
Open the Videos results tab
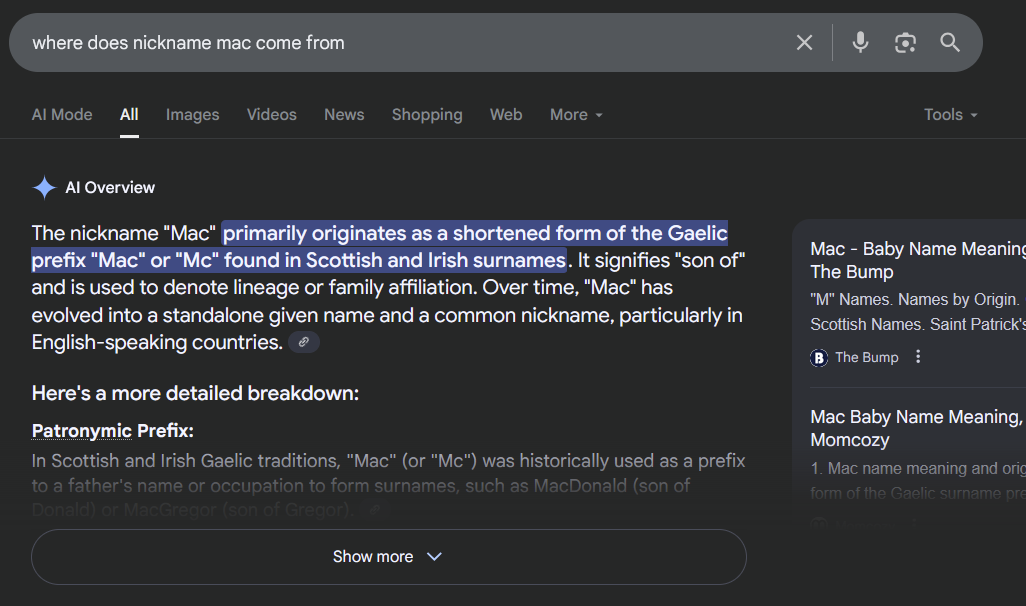272,115
